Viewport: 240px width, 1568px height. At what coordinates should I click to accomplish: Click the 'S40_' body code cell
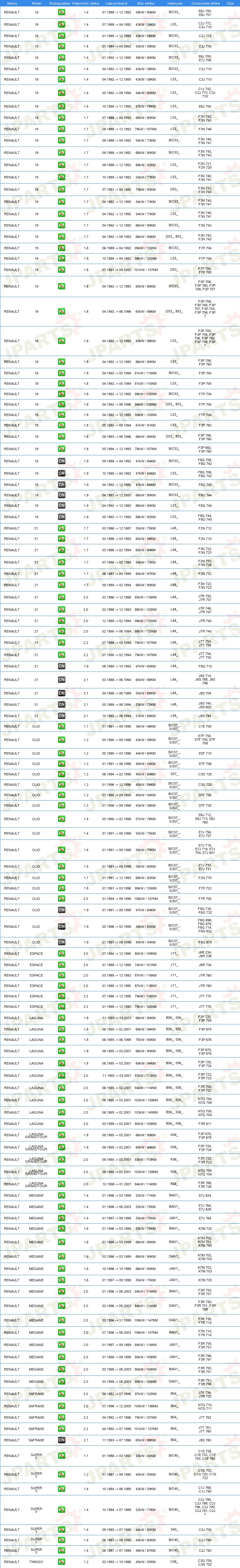174,1530
